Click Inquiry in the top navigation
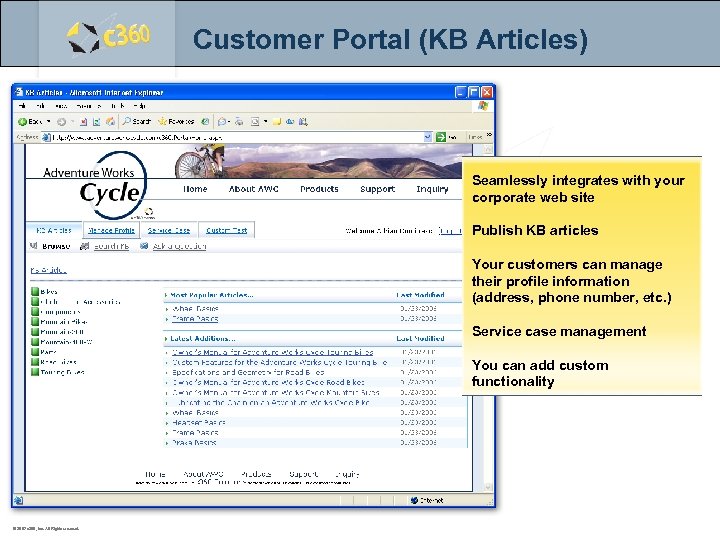Screen dimensions: 720x540 tap(432, 189)
